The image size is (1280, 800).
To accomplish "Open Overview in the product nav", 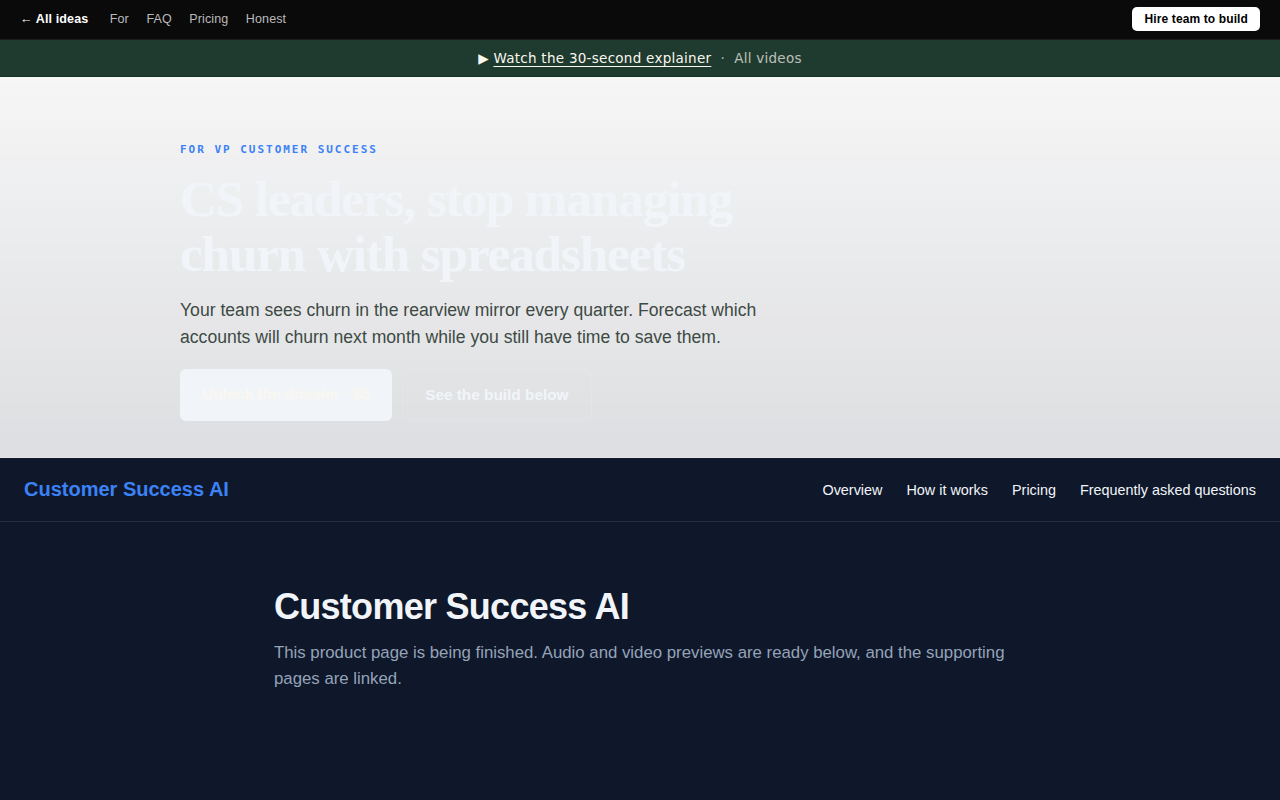I will (852, 490).
